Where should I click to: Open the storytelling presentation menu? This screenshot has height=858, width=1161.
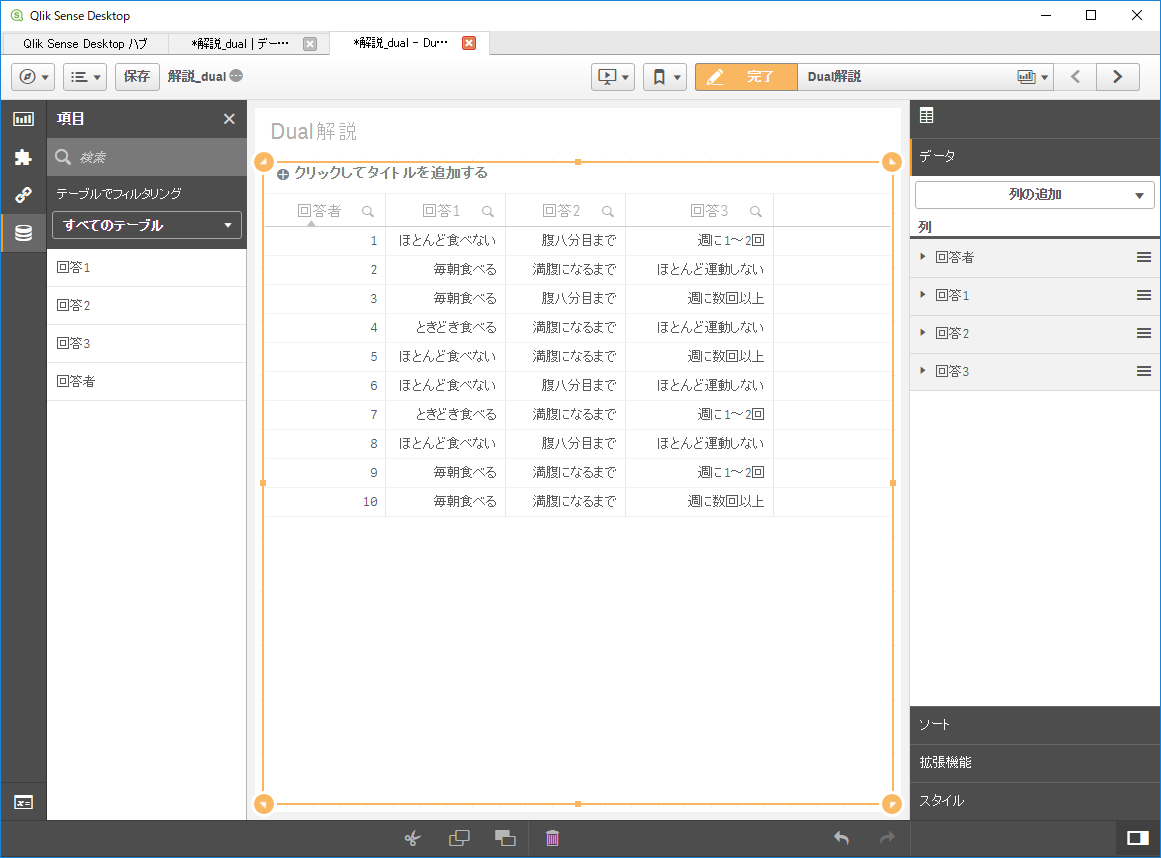[x=613, y=77]
